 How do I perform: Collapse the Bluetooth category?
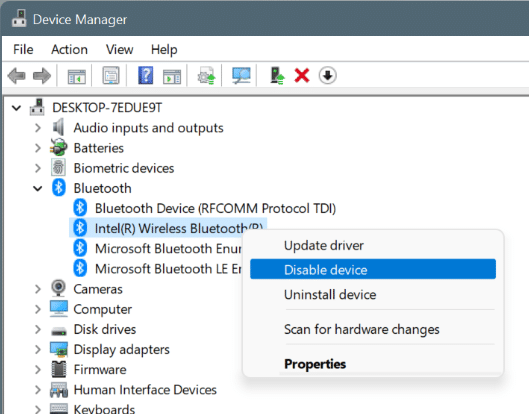(38, 189)
